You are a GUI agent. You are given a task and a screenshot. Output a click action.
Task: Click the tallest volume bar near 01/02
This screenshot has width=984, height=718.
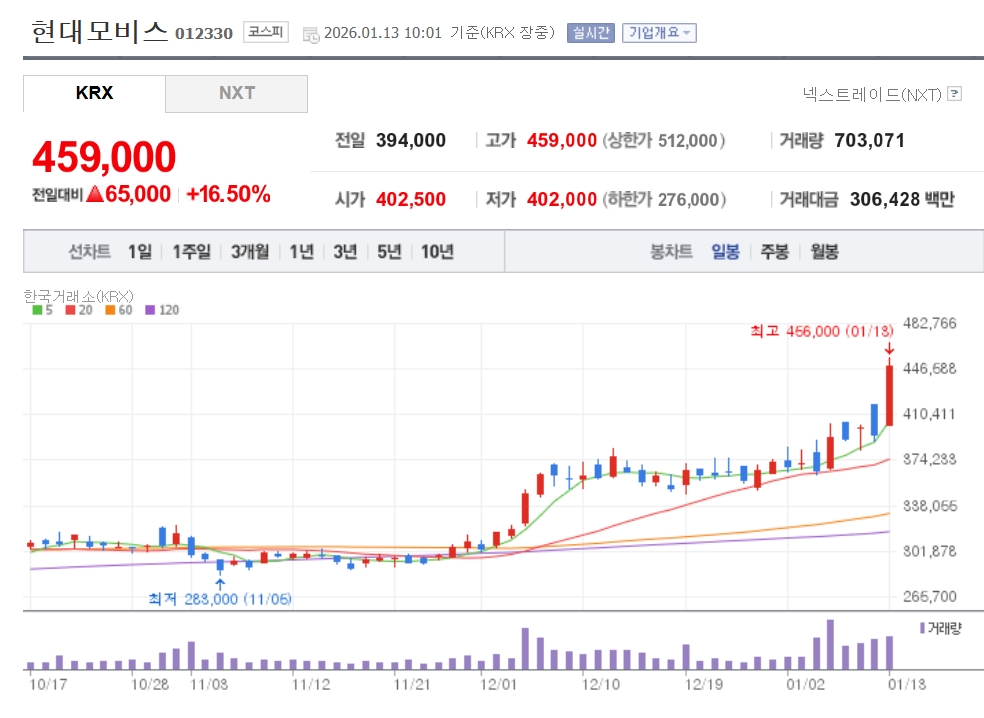tap(829, 645)
